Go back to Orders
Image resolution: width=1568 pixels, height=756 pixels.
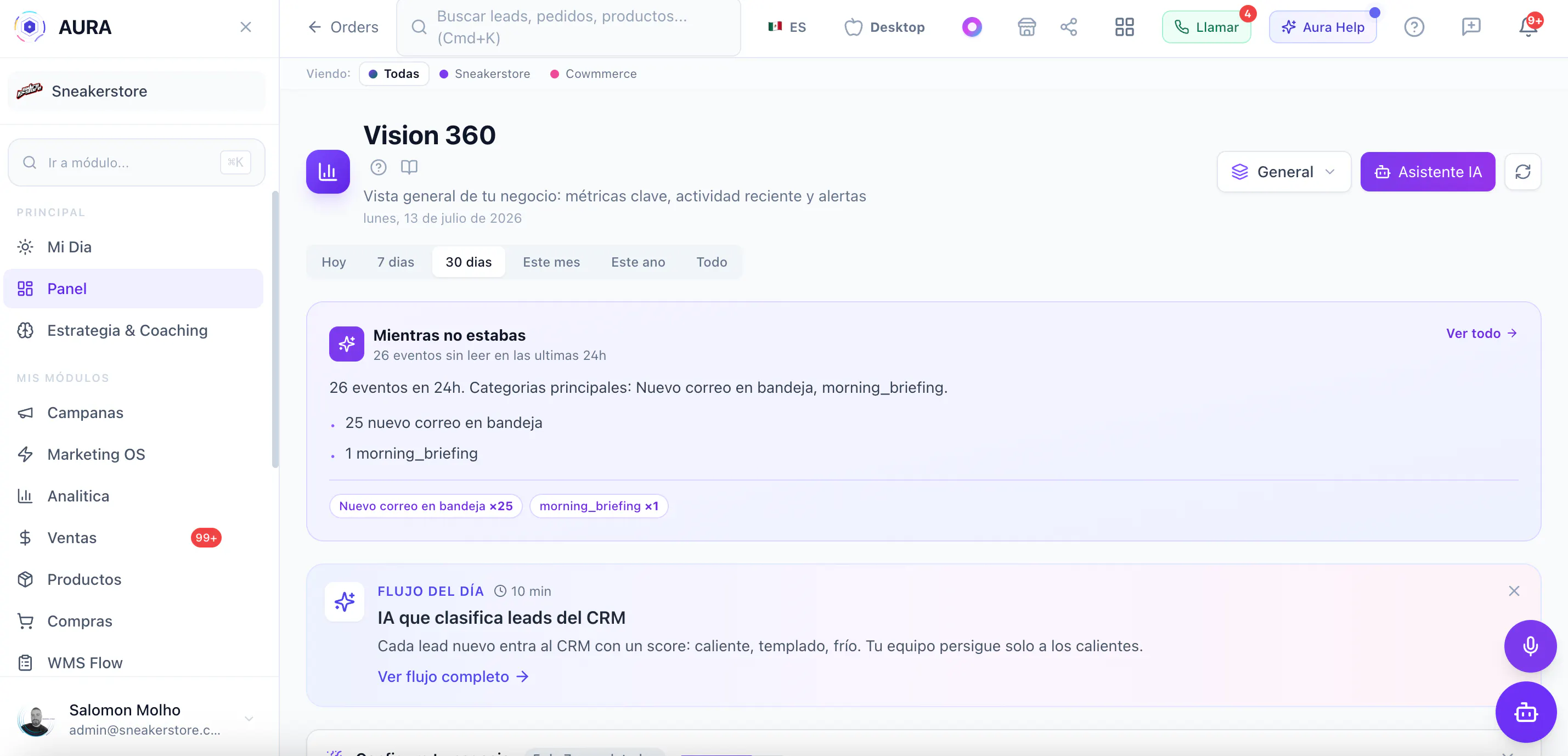pyautogui.click(x=343, y=27)
